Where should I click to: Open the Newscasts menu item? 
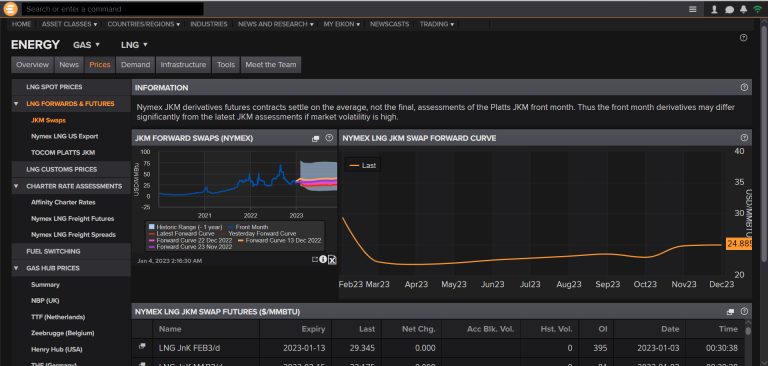pos(389,24)
